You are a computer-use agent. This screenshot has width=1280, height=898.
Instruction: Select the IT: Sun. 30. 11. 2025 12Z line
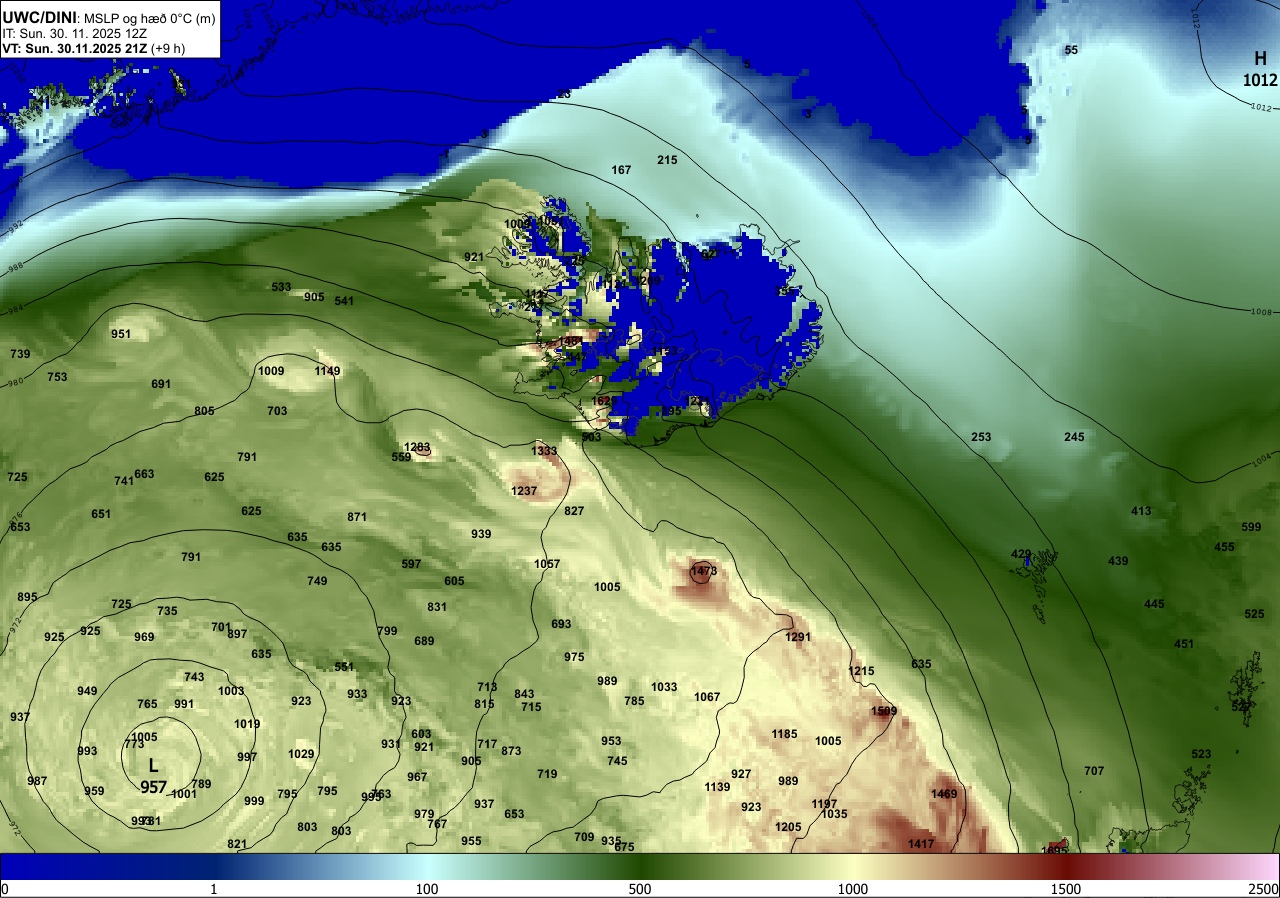pos(75,33)
